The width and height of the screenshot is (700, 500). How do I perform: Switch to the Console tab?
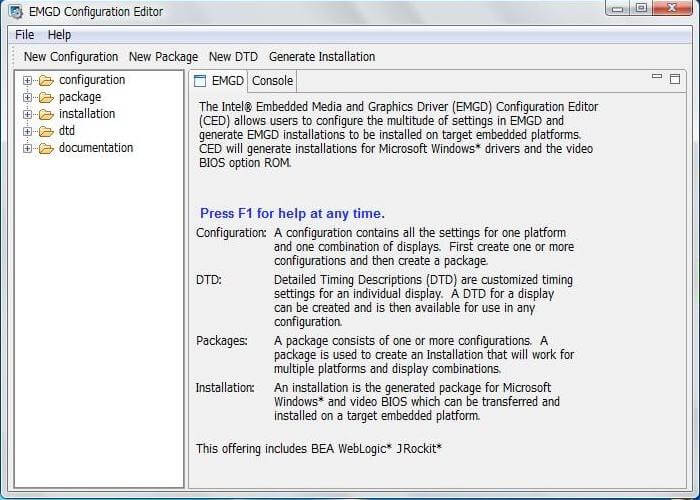click(272, 81)
